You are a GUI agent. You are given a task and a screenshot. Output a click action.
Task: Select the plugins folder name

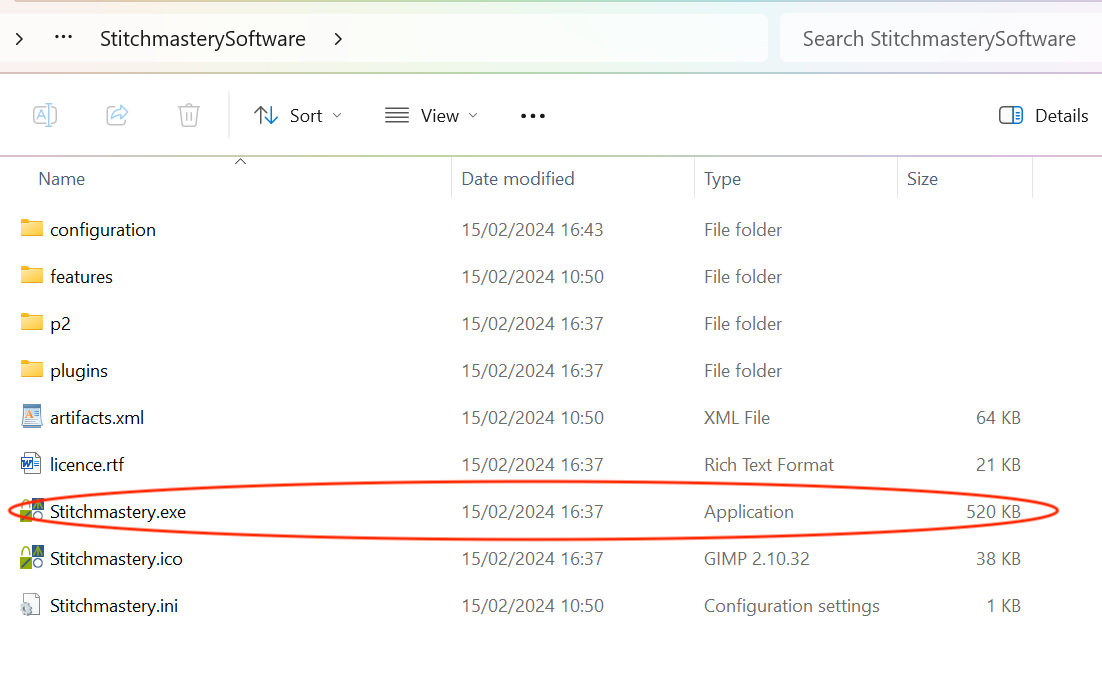coord(79,371)
